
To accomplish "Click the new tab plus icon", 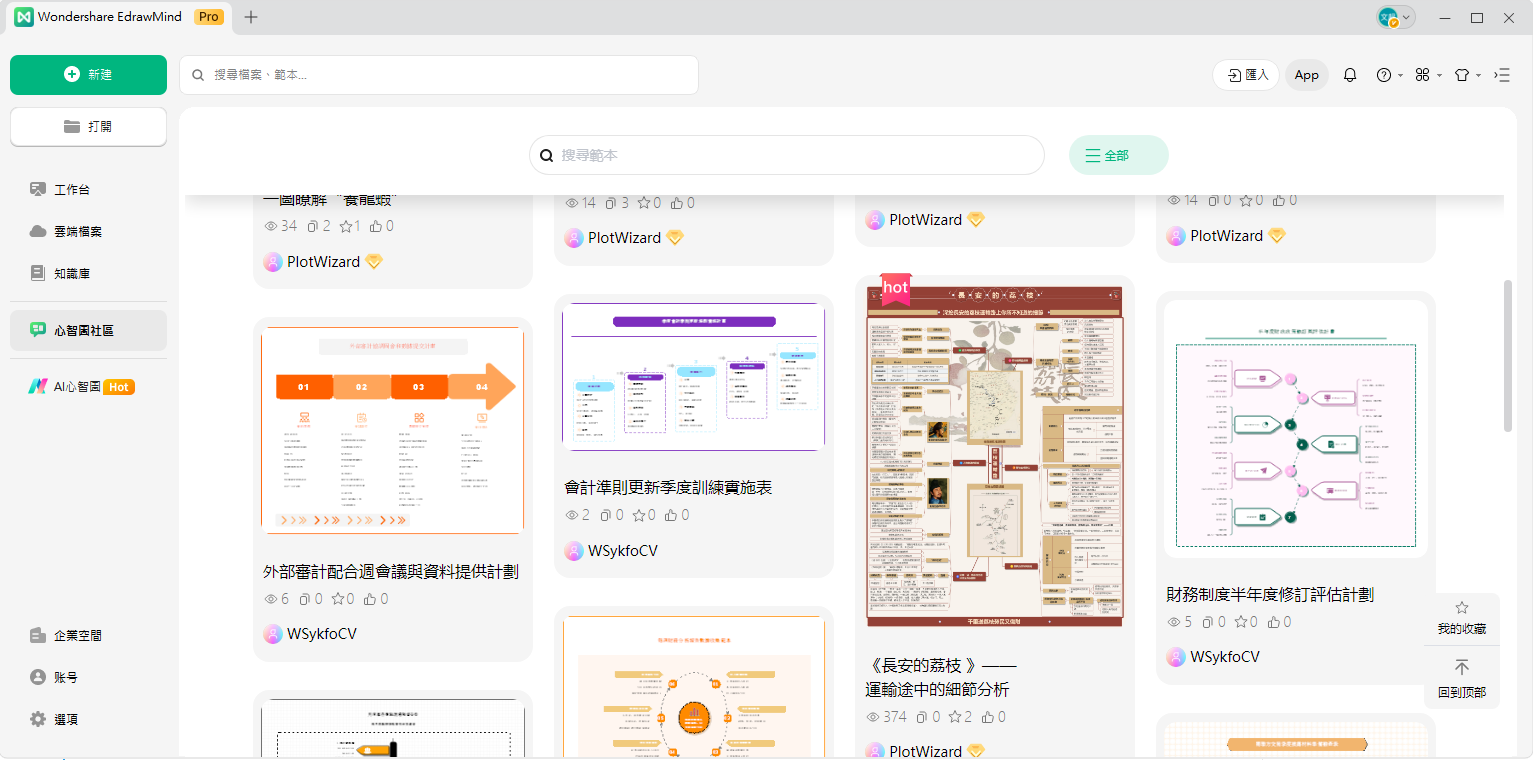I will [x=251, y=17].
